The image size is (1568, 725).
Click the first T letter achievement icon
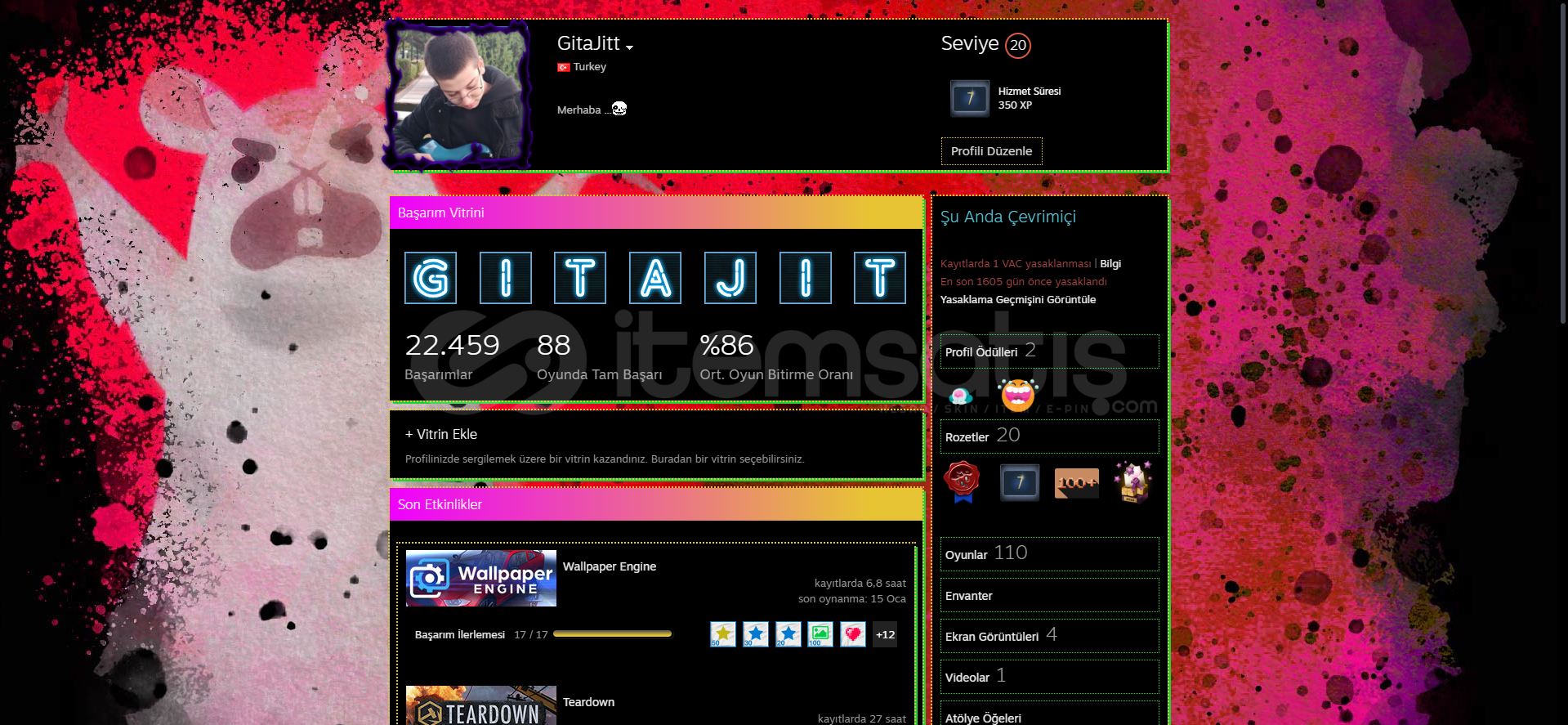580,278
